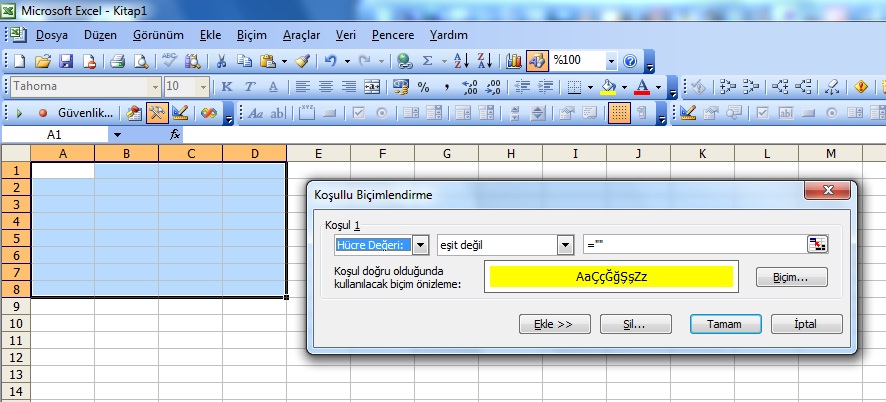886x402 pixels.
Task: Run a macro with the green play icon
Action: tap(19, 113)
